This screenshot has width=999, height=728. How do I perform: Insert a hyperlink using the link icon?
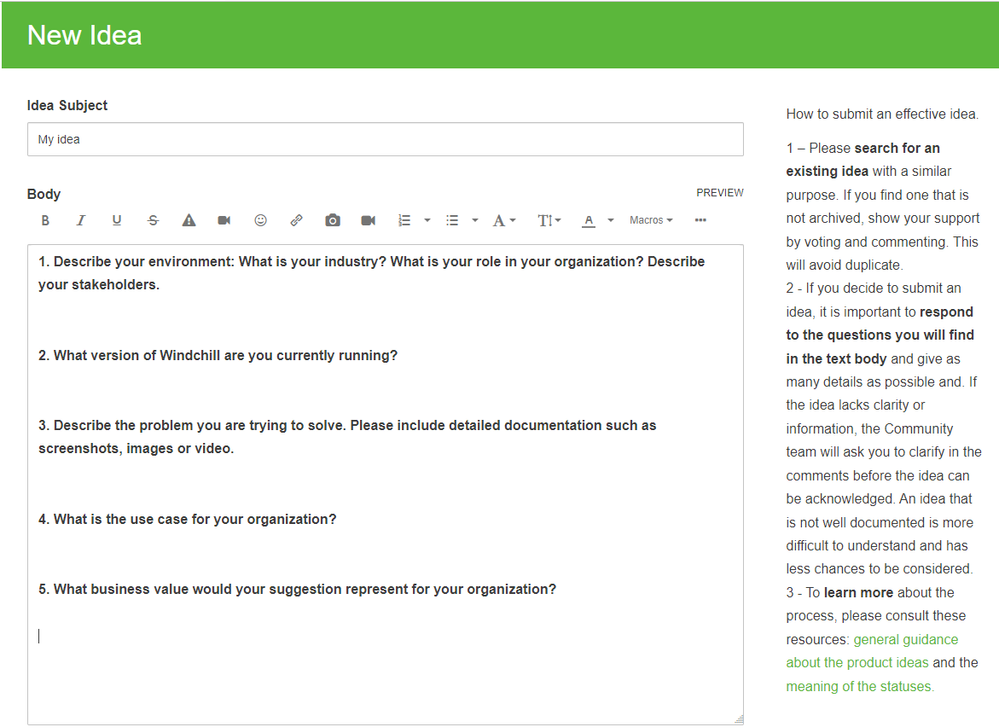coord(296,220)
